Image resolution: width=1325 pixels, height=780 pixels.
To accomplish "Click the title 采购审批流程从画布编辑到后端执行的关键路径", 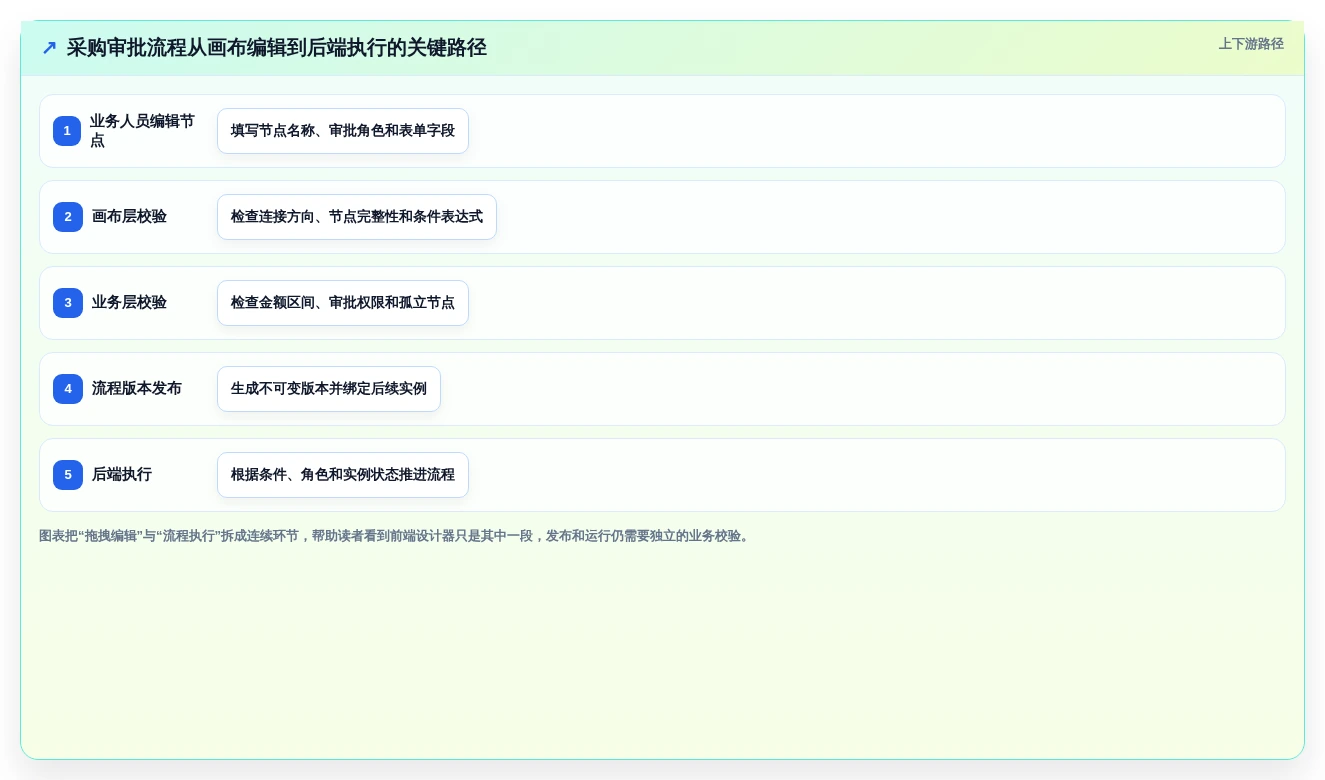I will pos(277,48).
